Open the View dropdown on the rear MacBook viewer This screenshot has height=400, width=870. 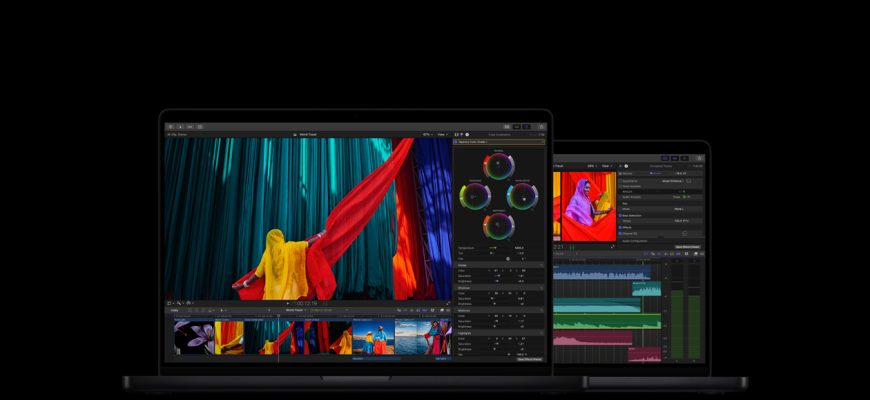pyautogui.click(x=607, y=166)
